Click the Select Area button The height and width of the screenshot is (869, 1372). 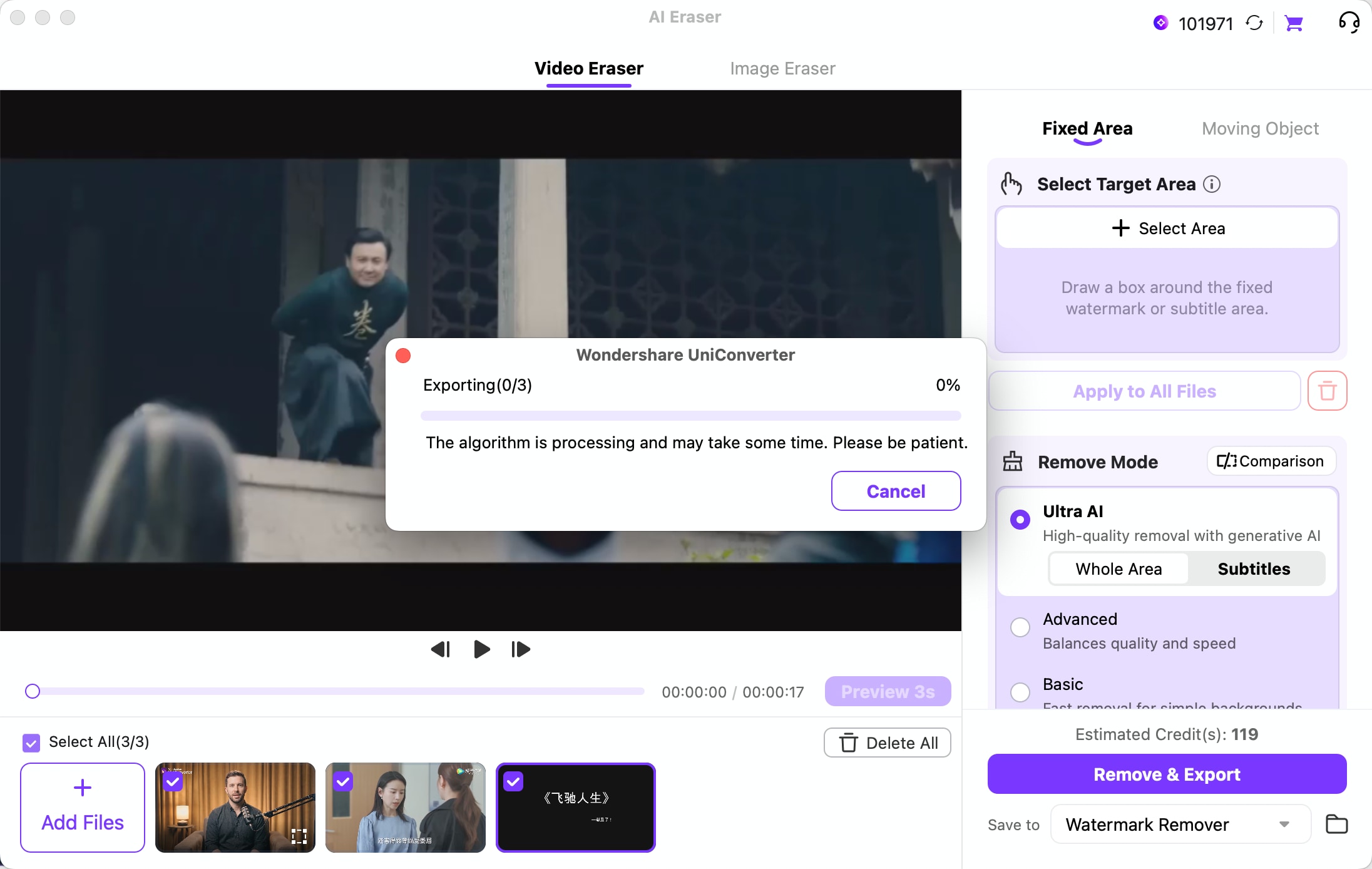click(1167, 228)
